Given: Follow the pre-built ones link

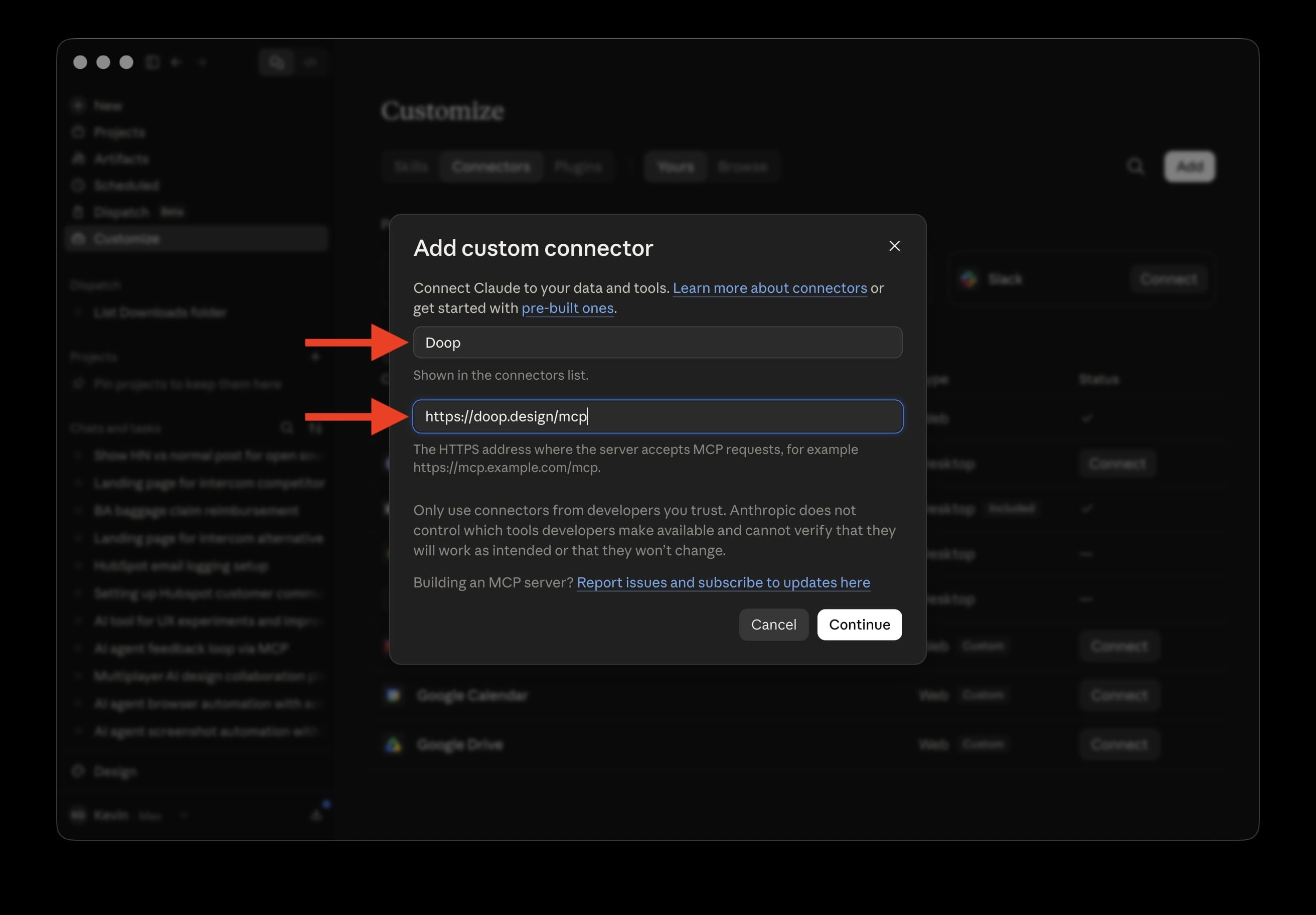Looking at the screenshot, I should tap(567, 308).
